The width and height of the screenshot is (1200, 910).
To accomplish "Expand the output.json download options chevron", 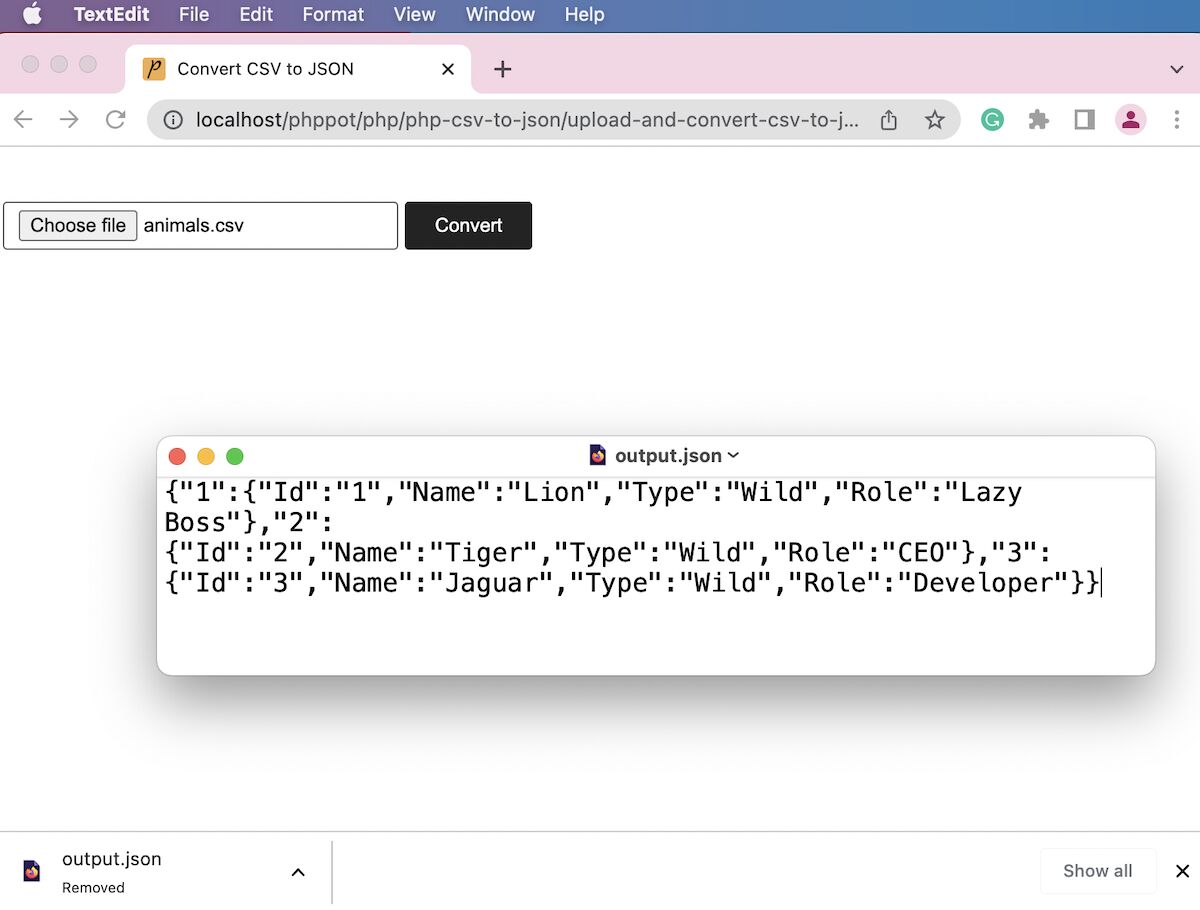I will pos(297,871).
